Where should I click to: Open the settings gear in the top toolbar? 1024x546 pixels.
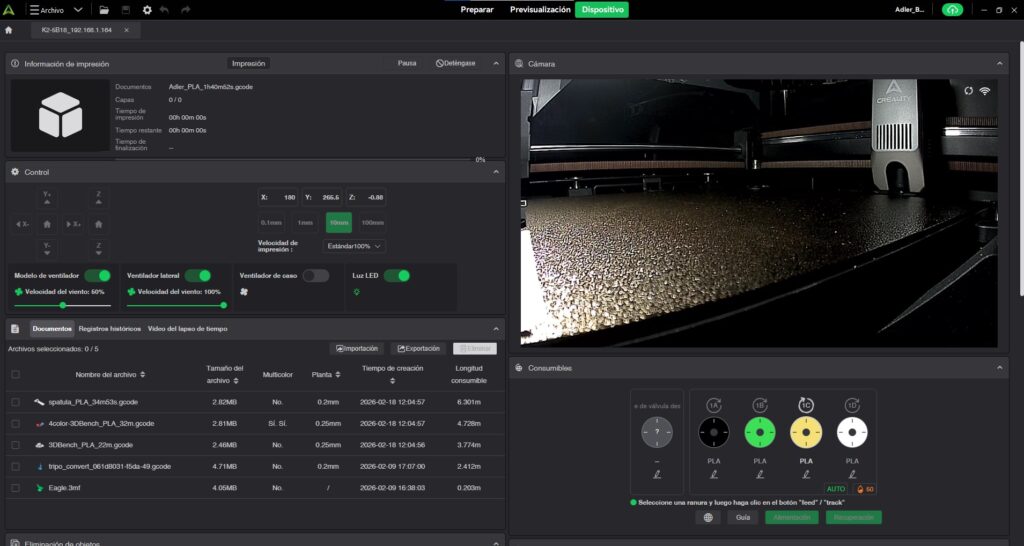click(147, 9)
